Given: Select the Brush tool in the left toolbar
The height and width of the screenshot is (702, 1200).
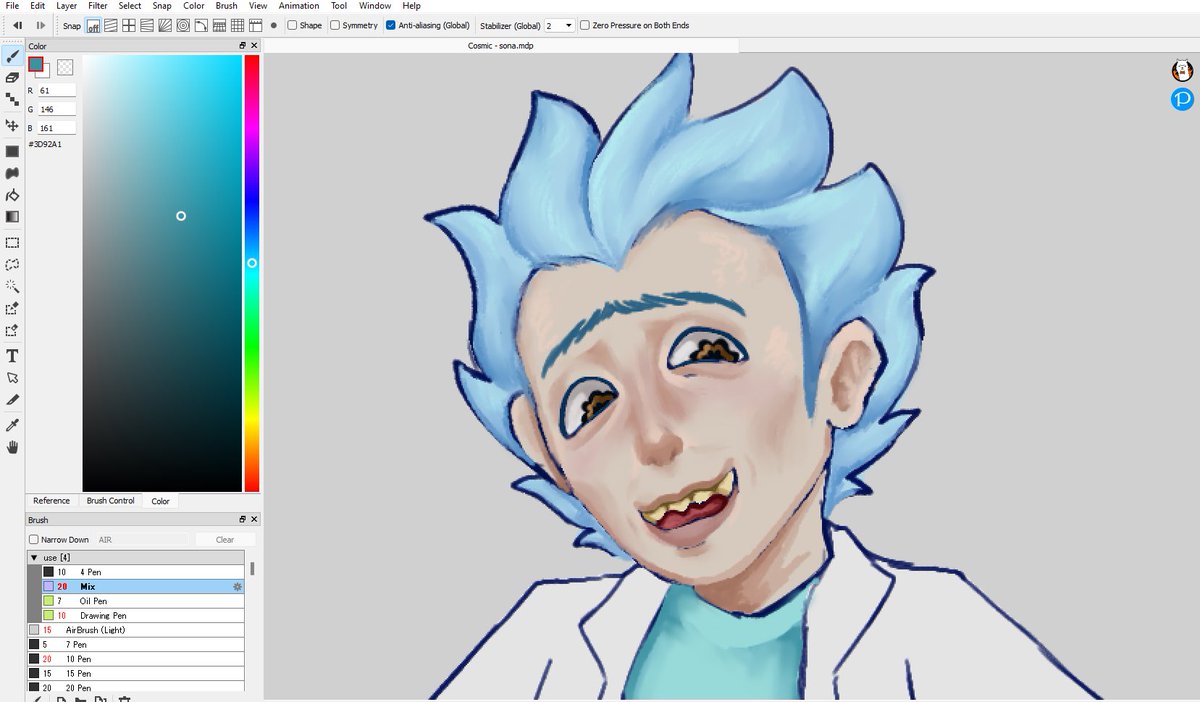Looking at the screenshot, I should (x=12, y=56).
